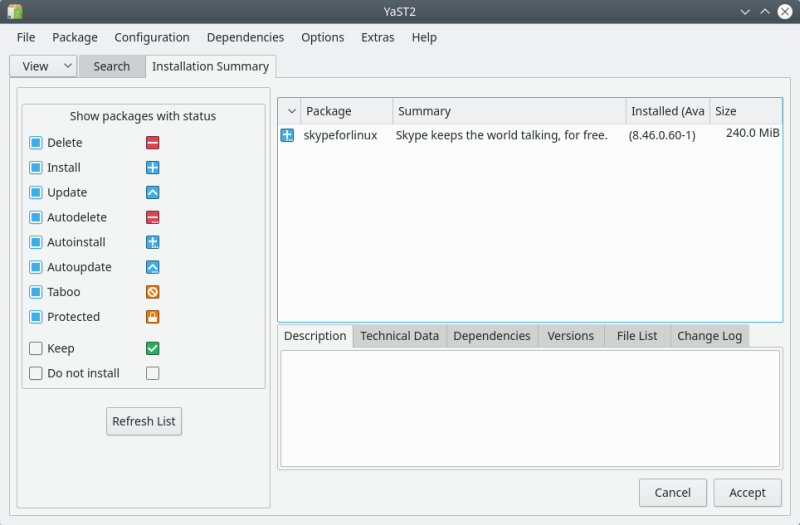Click the 240.0 MiB size cell
The image size is (800, 525).
(x=753, y=133)
